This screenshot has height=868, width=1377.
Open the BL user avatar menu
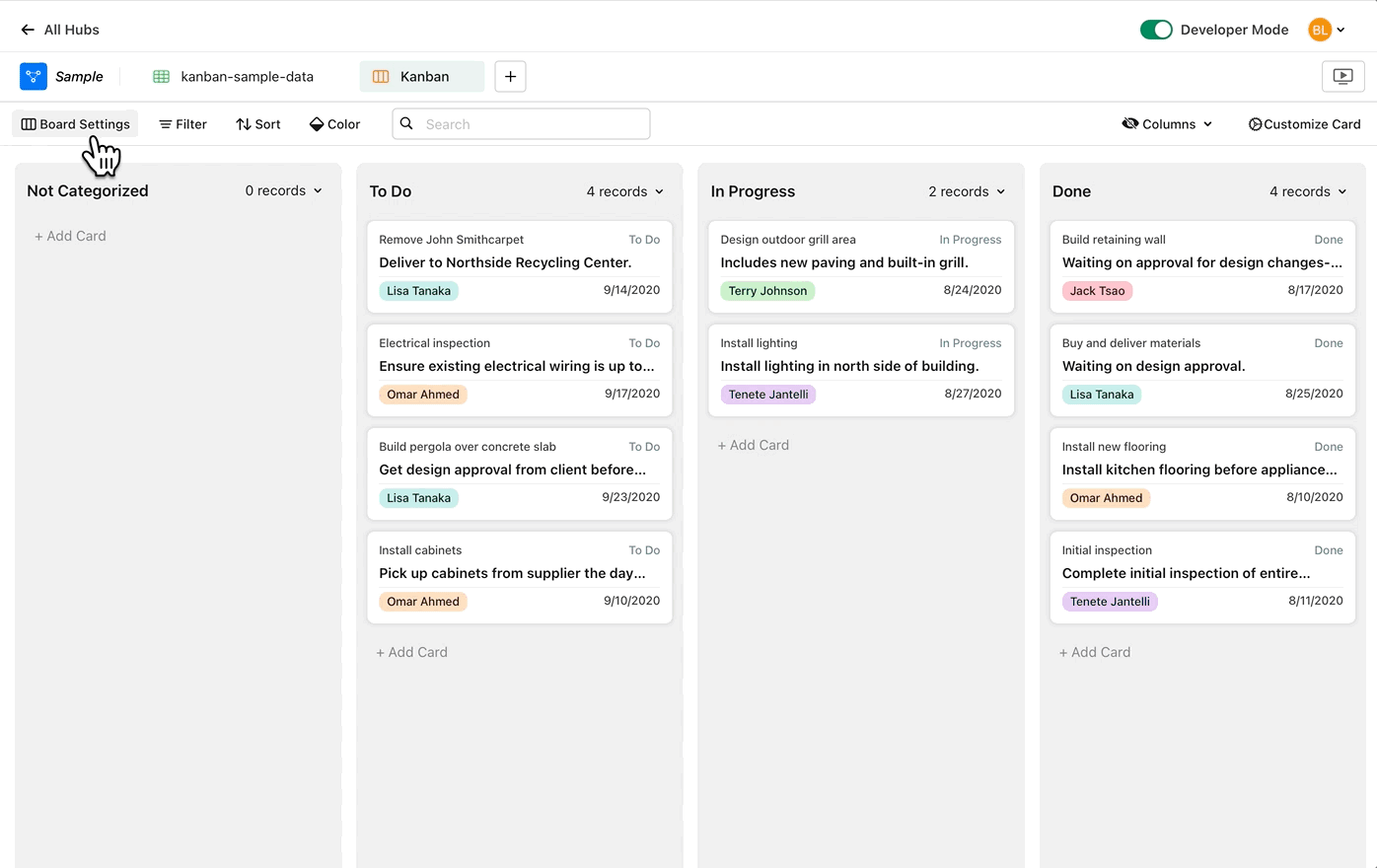[1326, 30]
